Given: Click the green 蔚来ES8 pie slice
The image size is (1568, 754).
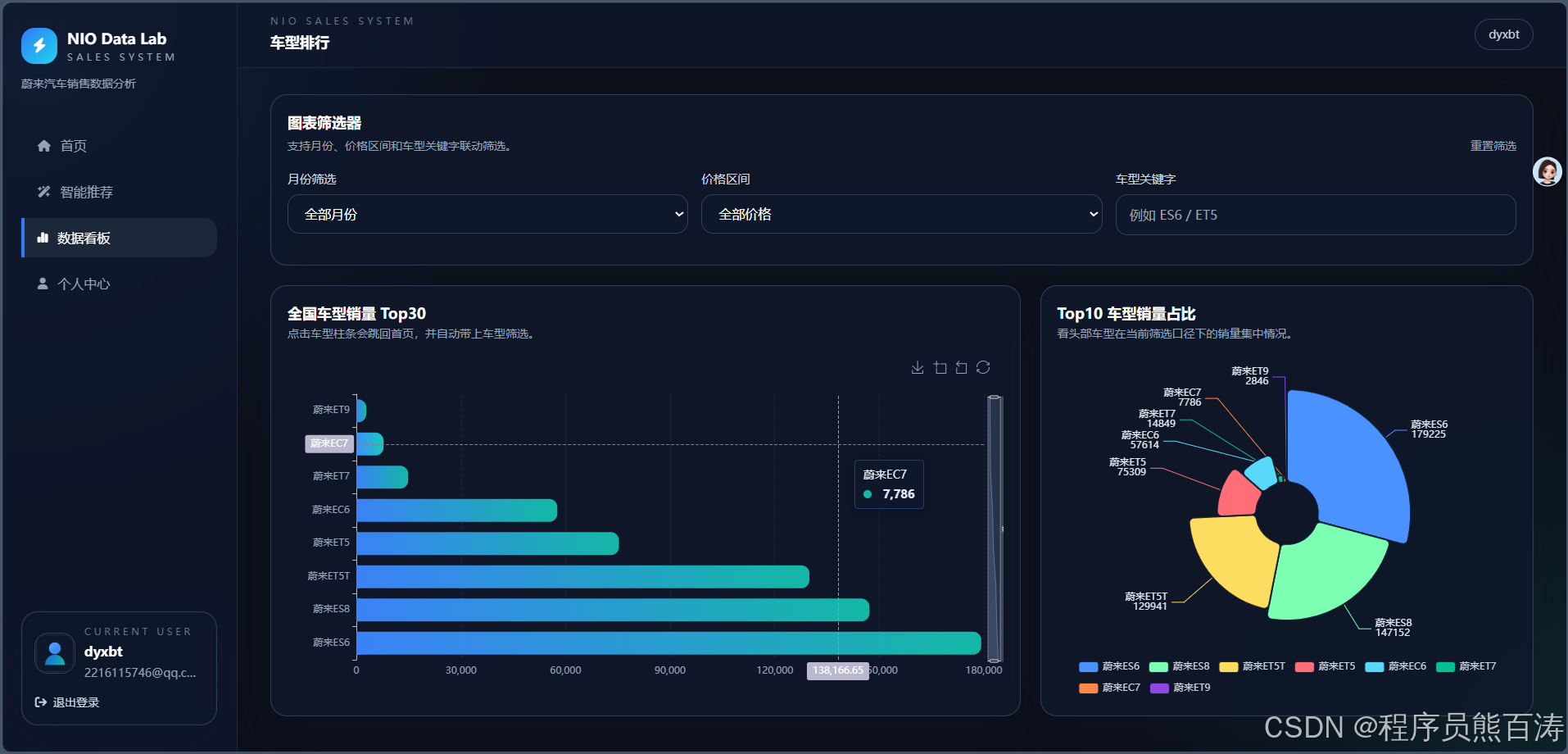Looking at the screenshot, I should [x=1327, y=574].
